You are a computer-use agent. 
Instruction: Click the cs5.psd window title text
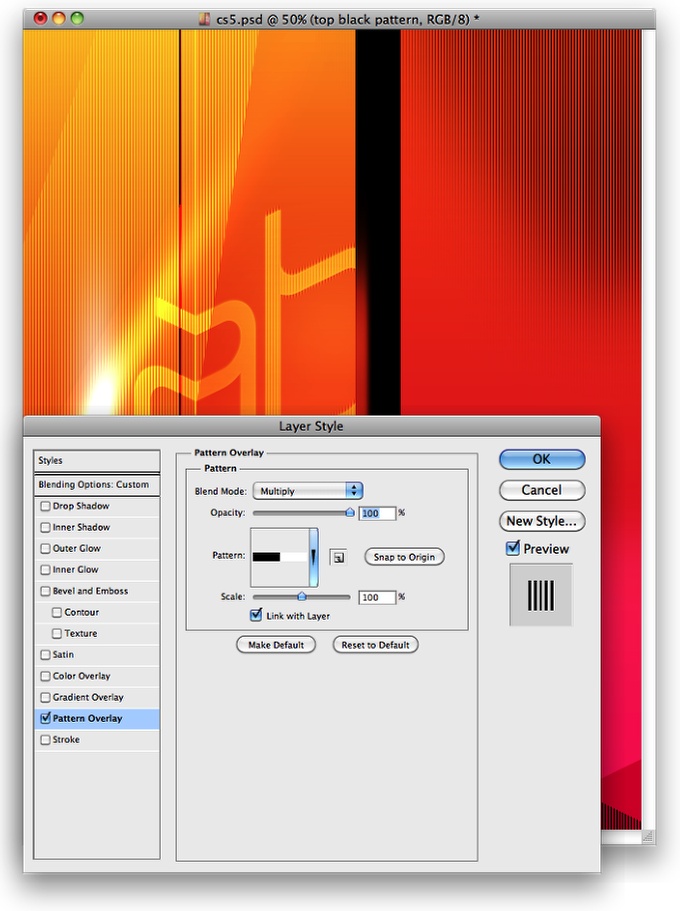[348, 19]
